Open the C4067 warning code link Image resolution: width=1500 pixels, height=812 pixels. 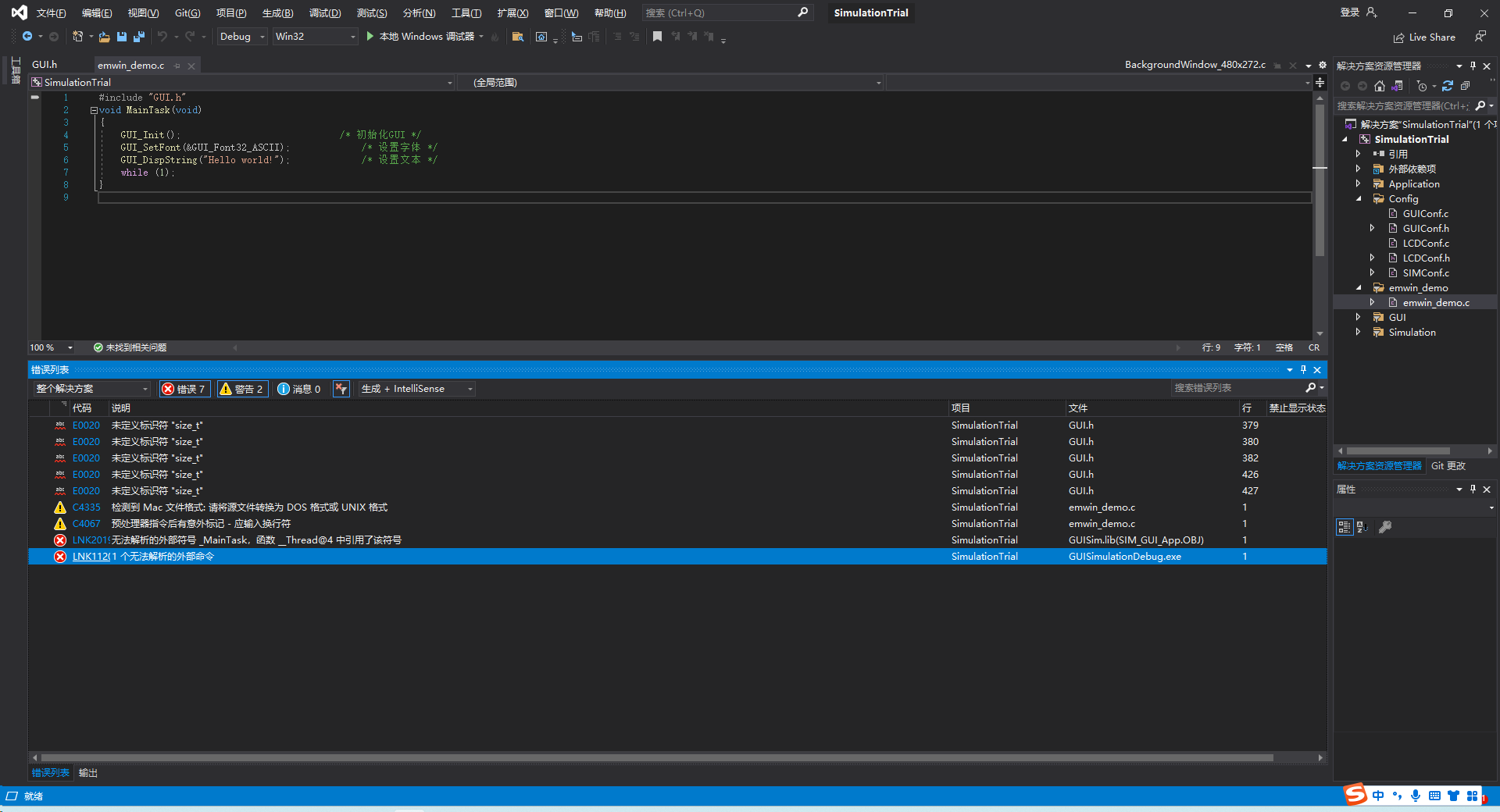[x=86, y=524]
